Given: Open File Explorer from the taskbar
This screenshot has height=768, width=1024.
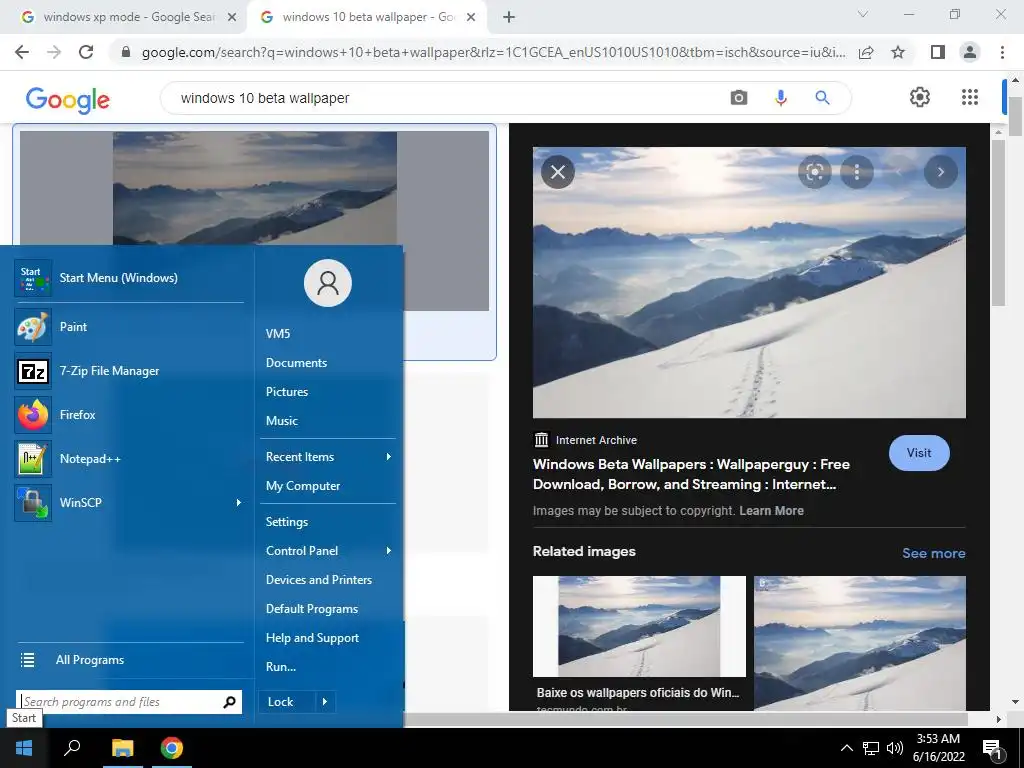Looking at the screenshot, I should point(122,748).
